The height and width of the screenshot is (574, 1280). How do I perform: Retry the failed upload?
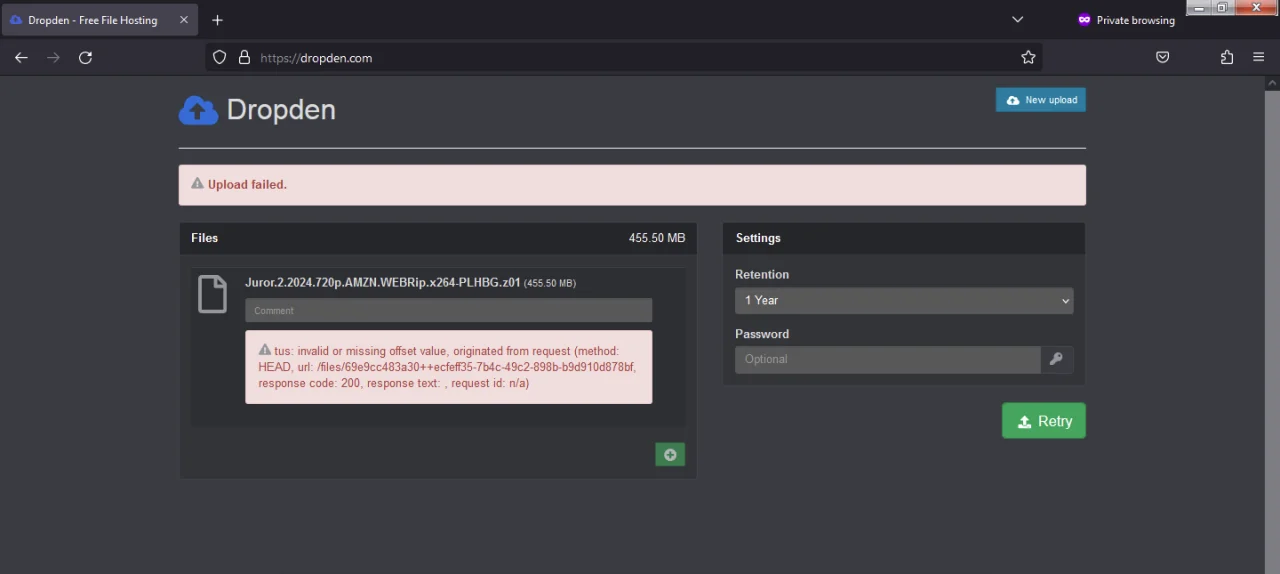tap(1043, 421)
